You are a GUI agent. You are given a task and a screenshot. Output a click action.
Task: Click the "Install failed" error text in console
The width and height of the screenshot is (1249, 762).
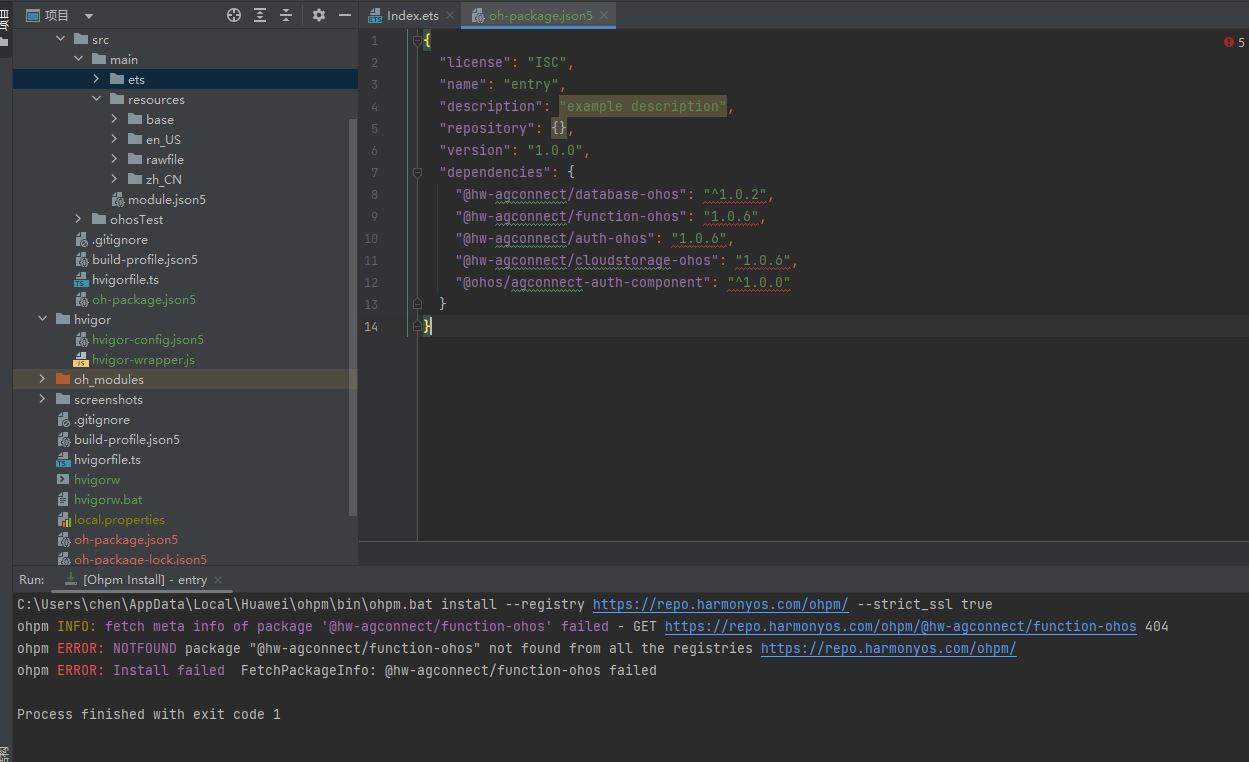click(x=169, y=670)
